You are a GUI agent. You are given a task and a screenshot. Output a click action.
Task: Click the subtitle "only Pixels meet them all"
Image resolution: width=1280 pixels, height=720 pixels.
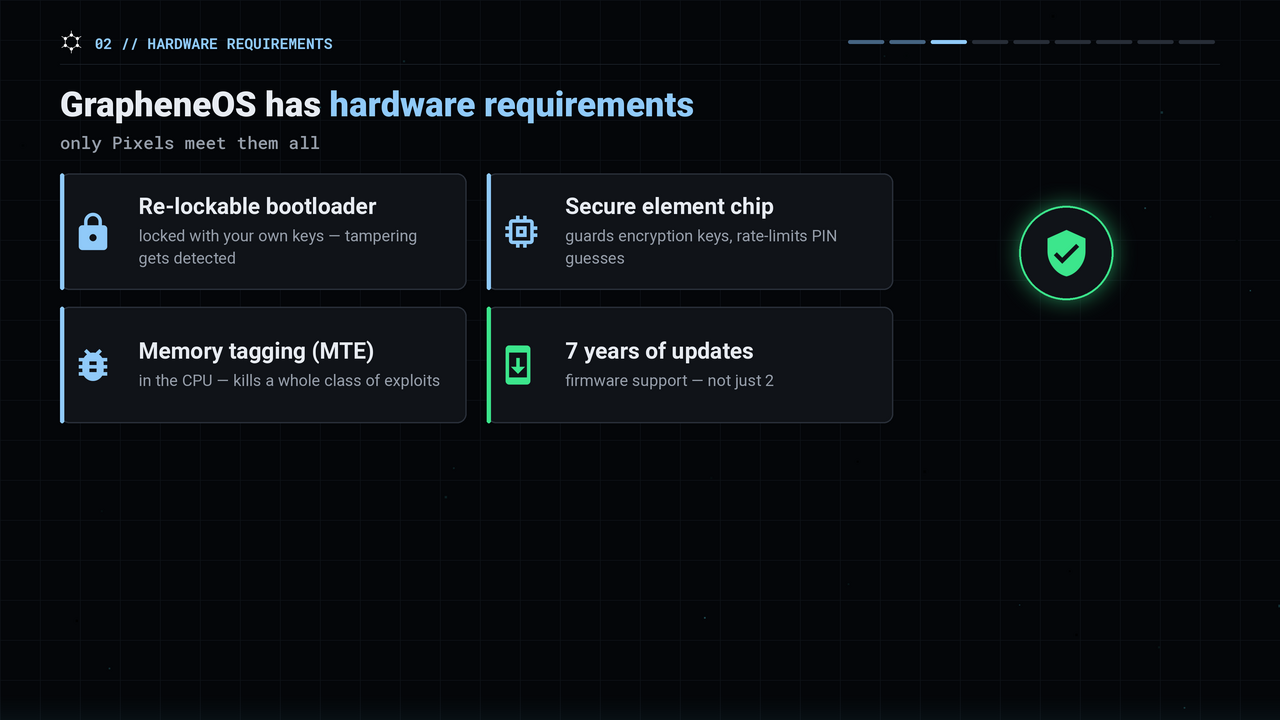point(190,143)
